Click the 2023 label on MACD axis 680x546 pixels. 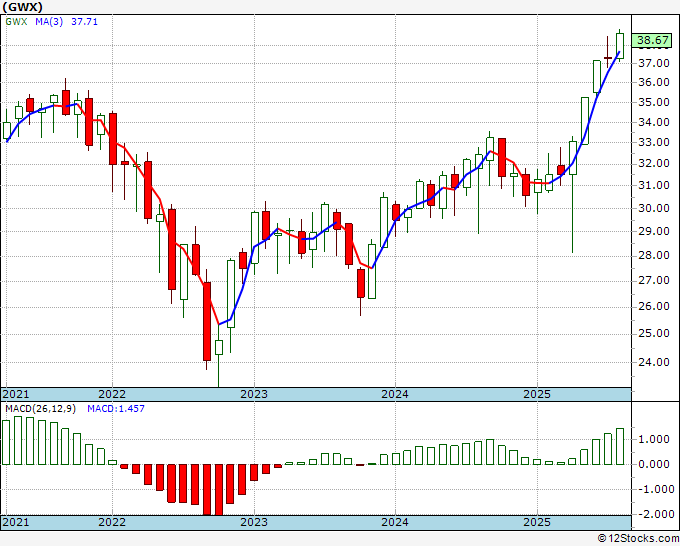254,522
